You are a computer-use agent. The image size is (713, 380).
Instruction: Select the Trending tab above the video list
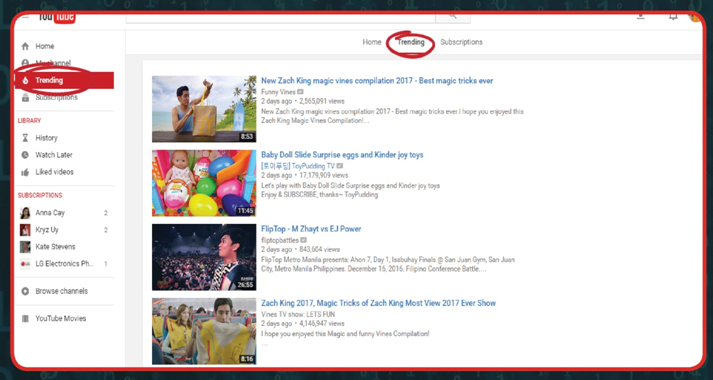(x=411, y=42)
